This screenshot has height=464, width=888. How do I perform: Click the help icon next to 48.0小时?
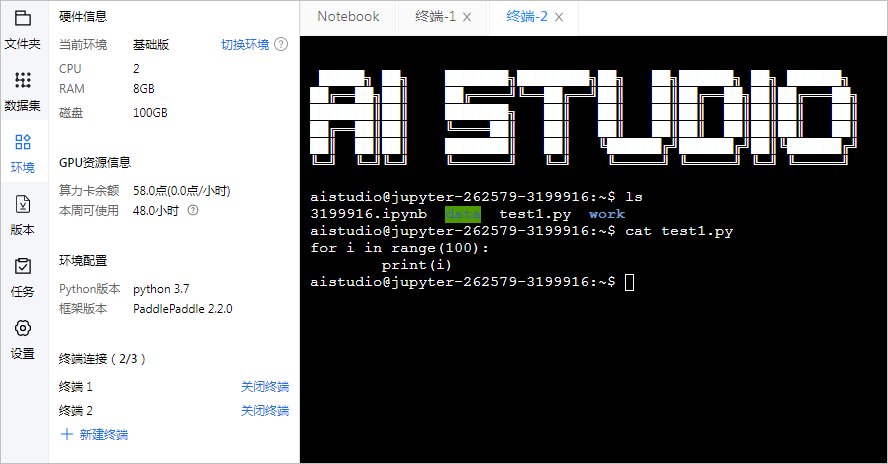(193, 210)
